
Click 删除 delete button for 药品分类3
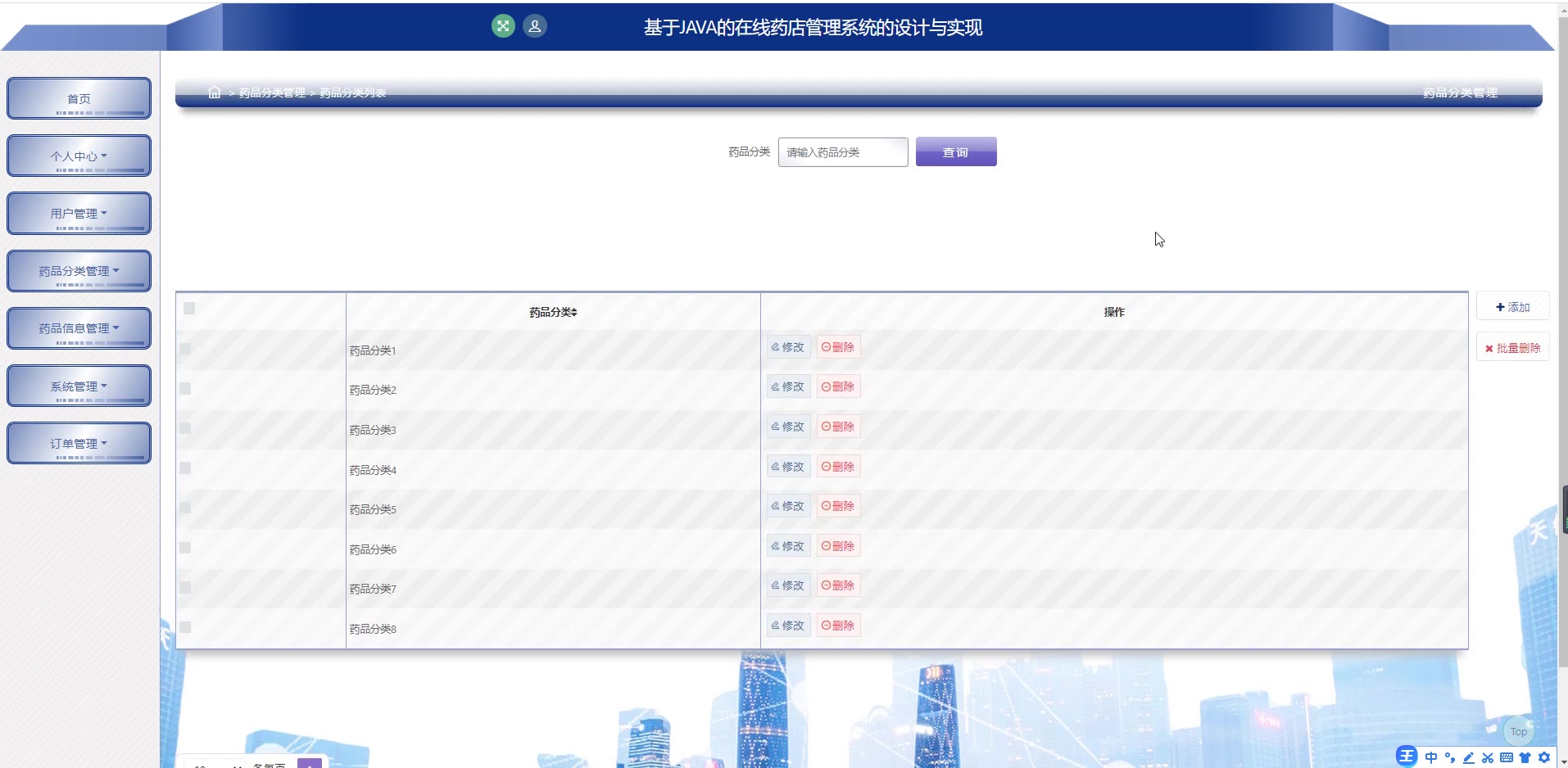838,427
